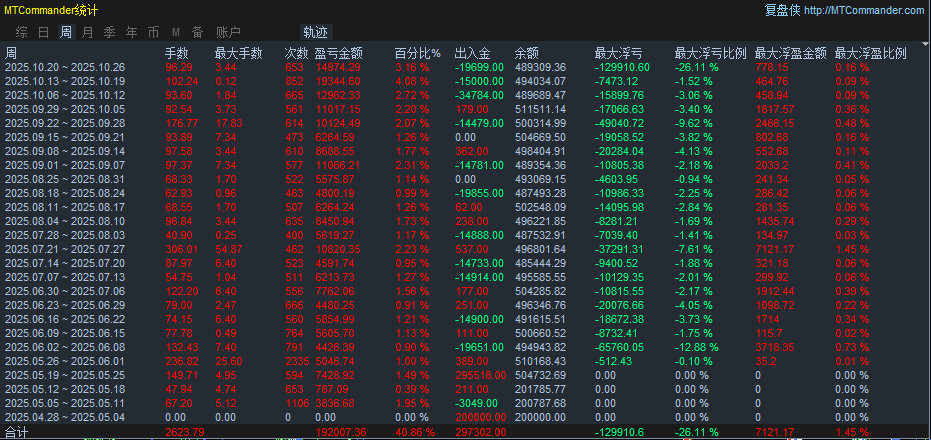Image resolution: width=931 pixels, height=440 pixels.
Task: Select week row 2025.09.08 ~ 2025.09.14
Action: coord(466,151)
